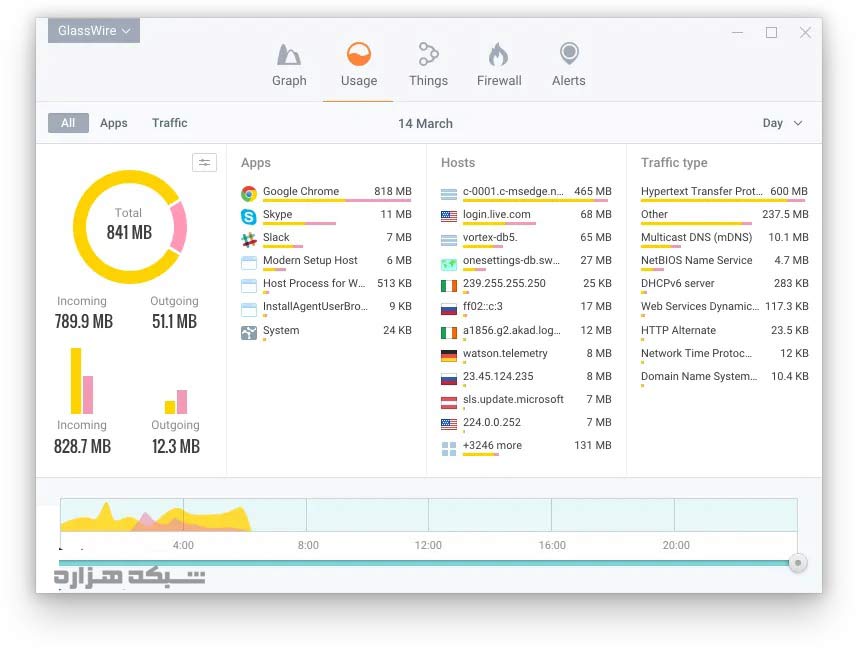Click the flag beside sls.update.microsoft
The height and width of the screenshot is (649, 858).
tap(449, 402)
